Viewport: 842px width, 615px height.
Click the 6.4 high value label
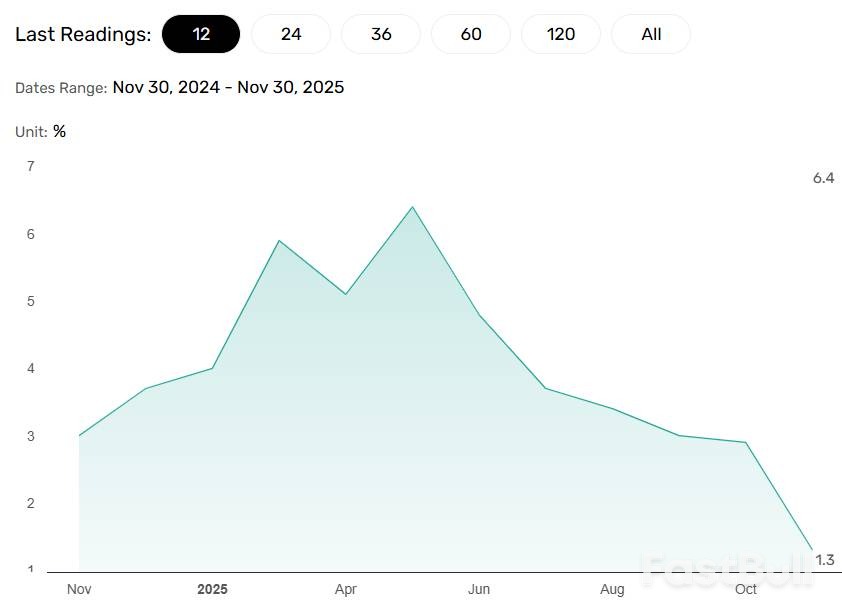pos(823,178)
